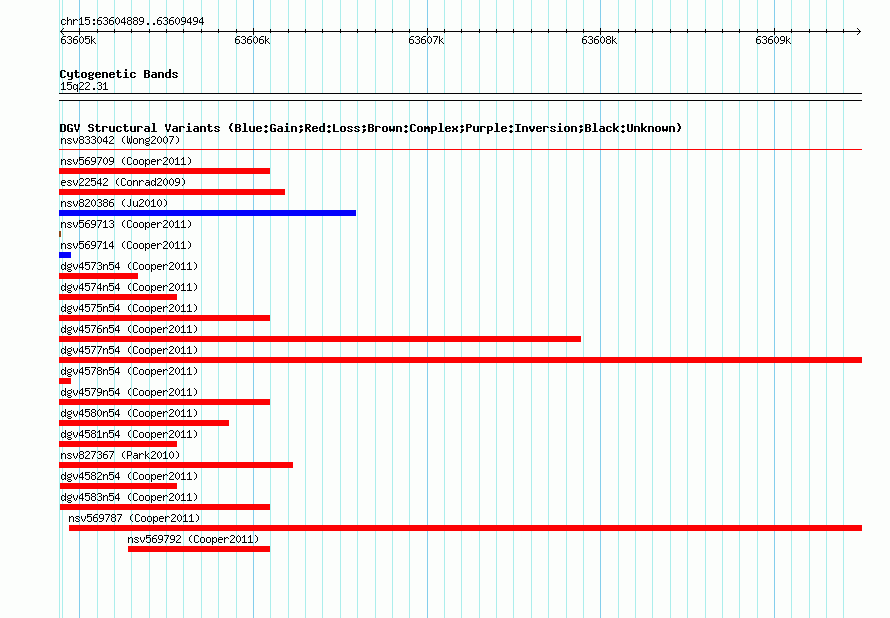Click the blue nsv820386 (Ju2010) gain bar
890x618 pixels.
[x=208, y=213]
